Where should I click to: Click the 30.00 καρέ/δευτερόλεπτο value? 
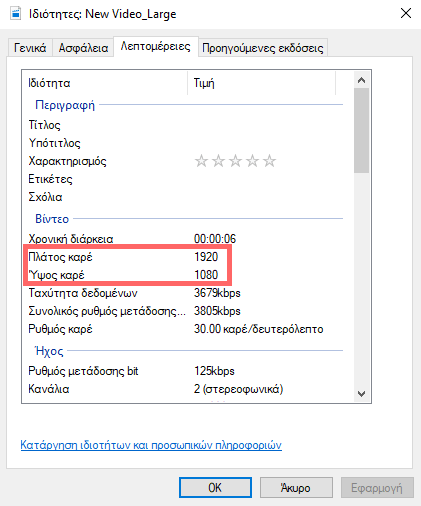[259, 329]
